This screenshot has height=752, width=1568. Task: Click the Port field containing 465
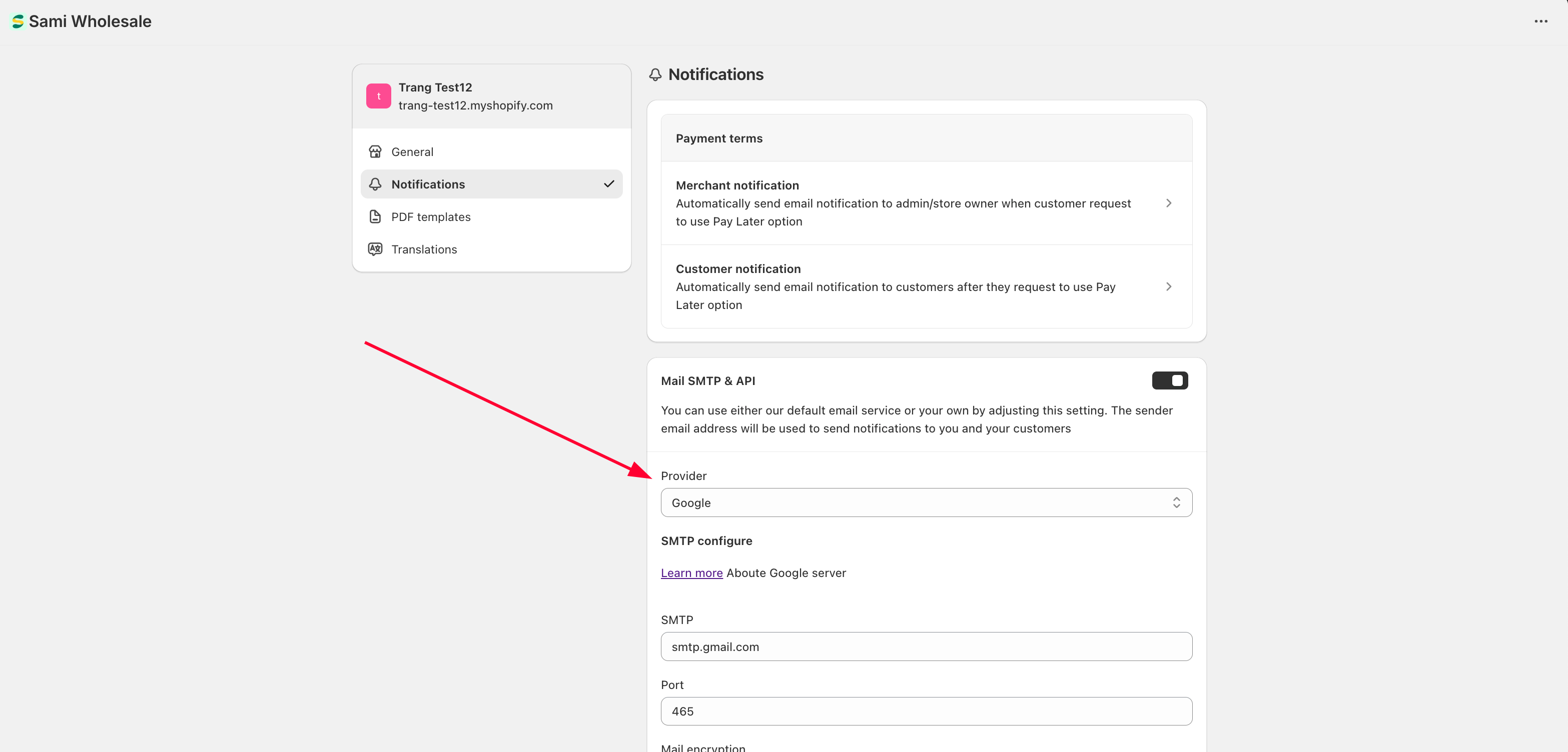[x=926, y=711]
